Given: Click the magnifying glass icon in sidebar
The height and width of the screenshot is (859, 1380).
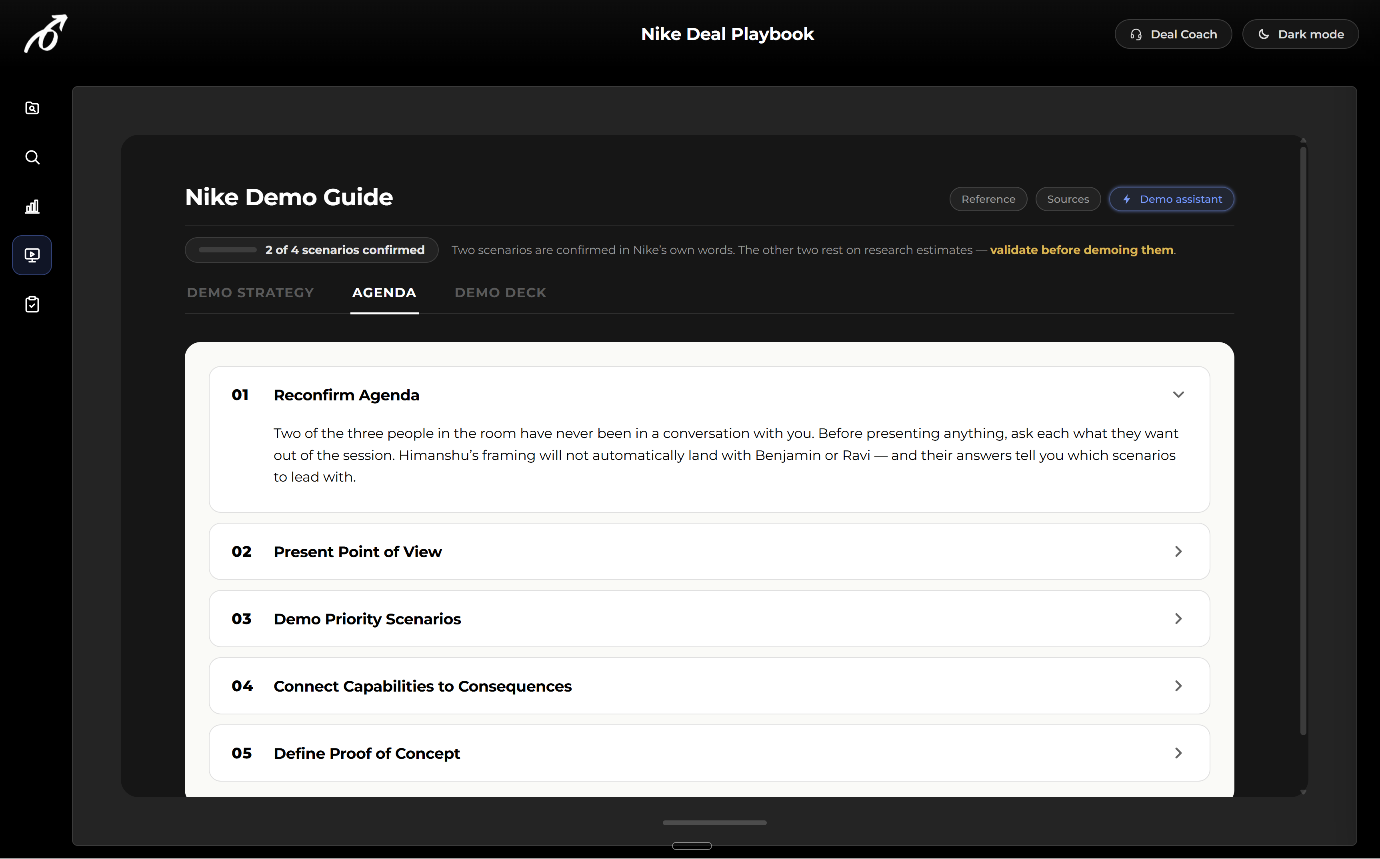Looking at the screenshot, I should pos(32,157).
